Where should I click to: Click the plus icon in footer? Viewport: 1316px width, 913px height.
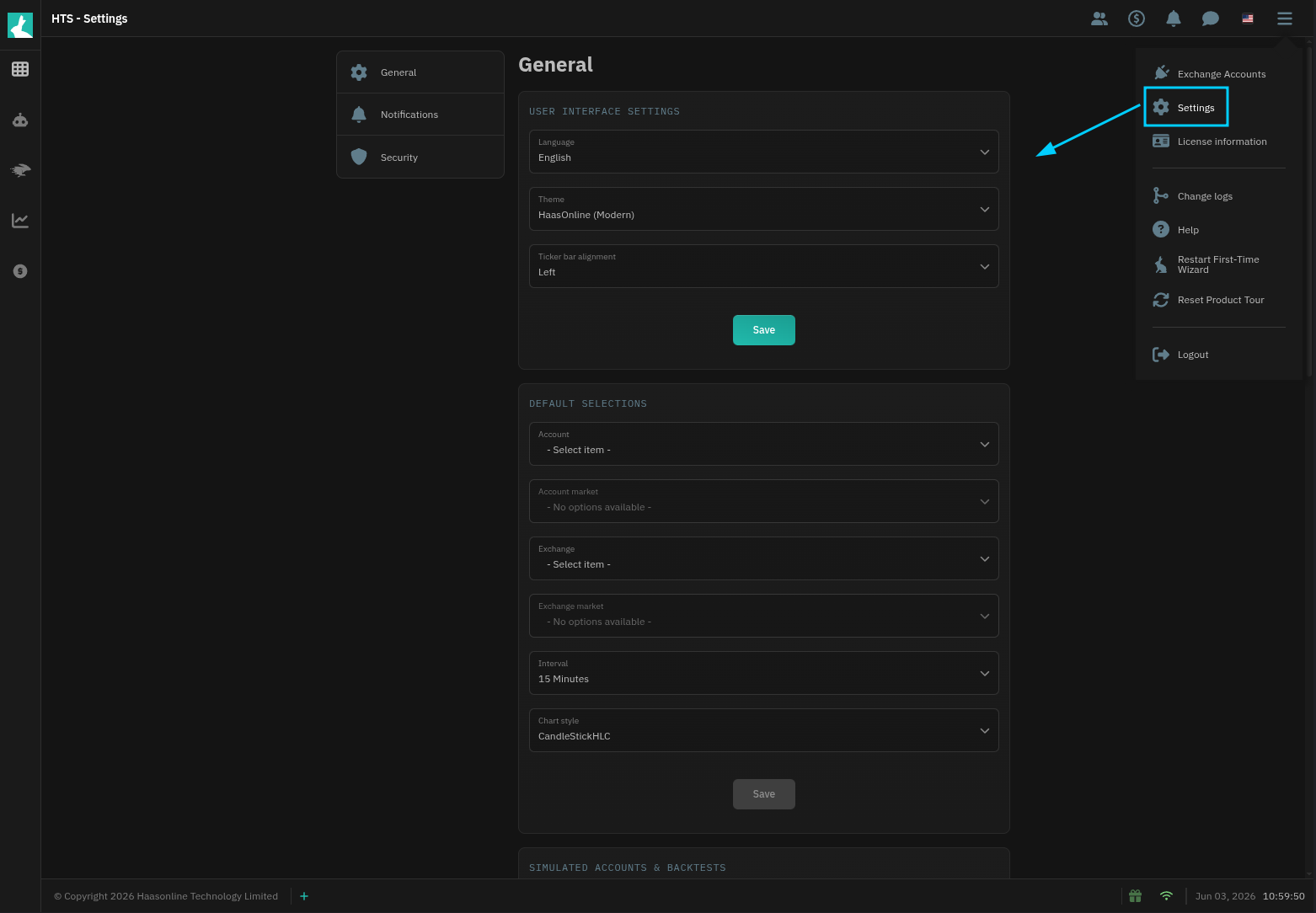click(x=304, y=896)
